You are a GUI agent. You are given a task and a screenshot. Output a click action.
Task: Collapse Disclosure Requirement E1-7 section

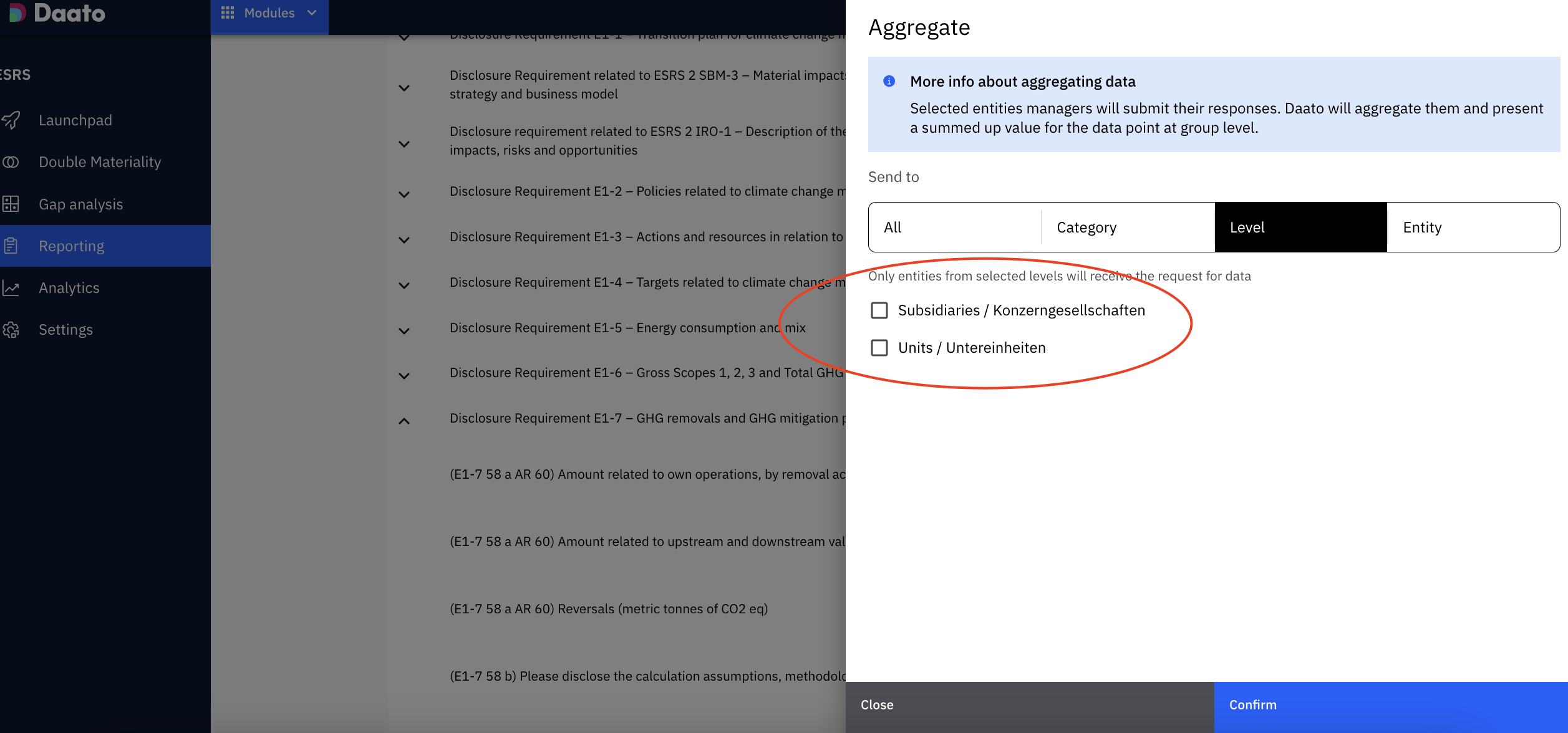(x=404, y=421)
